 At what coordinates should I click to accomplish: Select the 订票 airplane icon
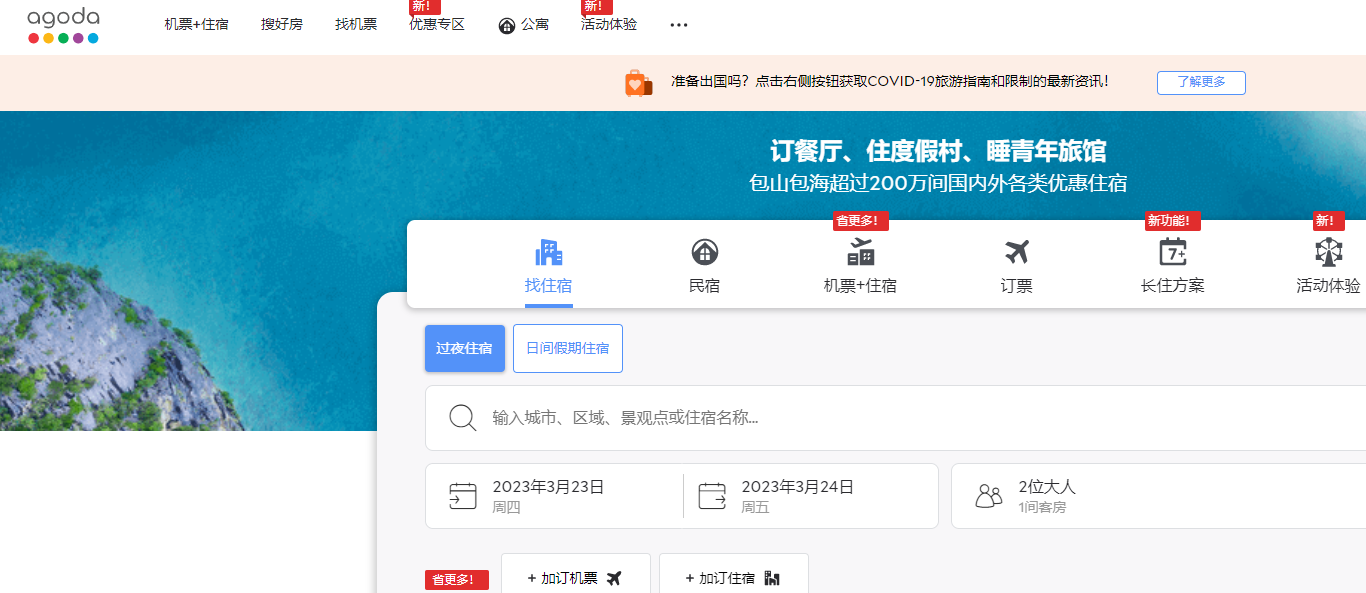[x=1016, y=252]
